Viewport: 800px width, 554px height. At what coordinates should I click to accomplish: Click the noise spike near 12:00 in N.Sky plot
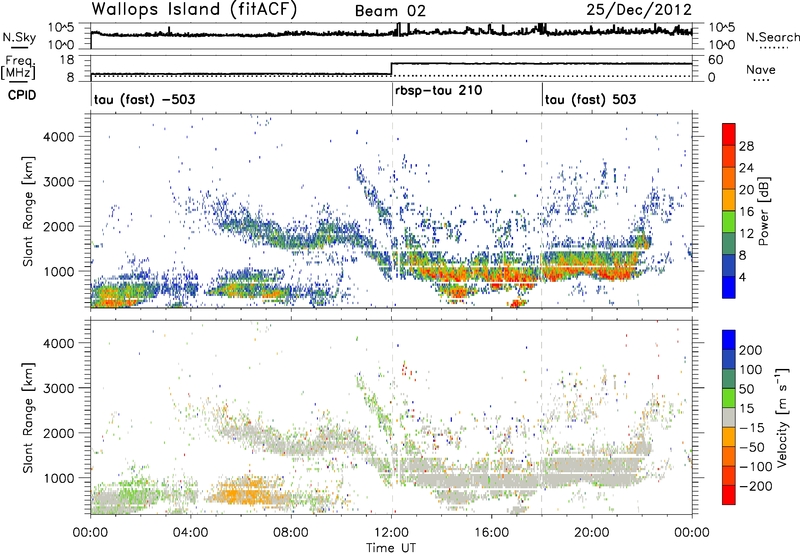click(x=399, y=29)
